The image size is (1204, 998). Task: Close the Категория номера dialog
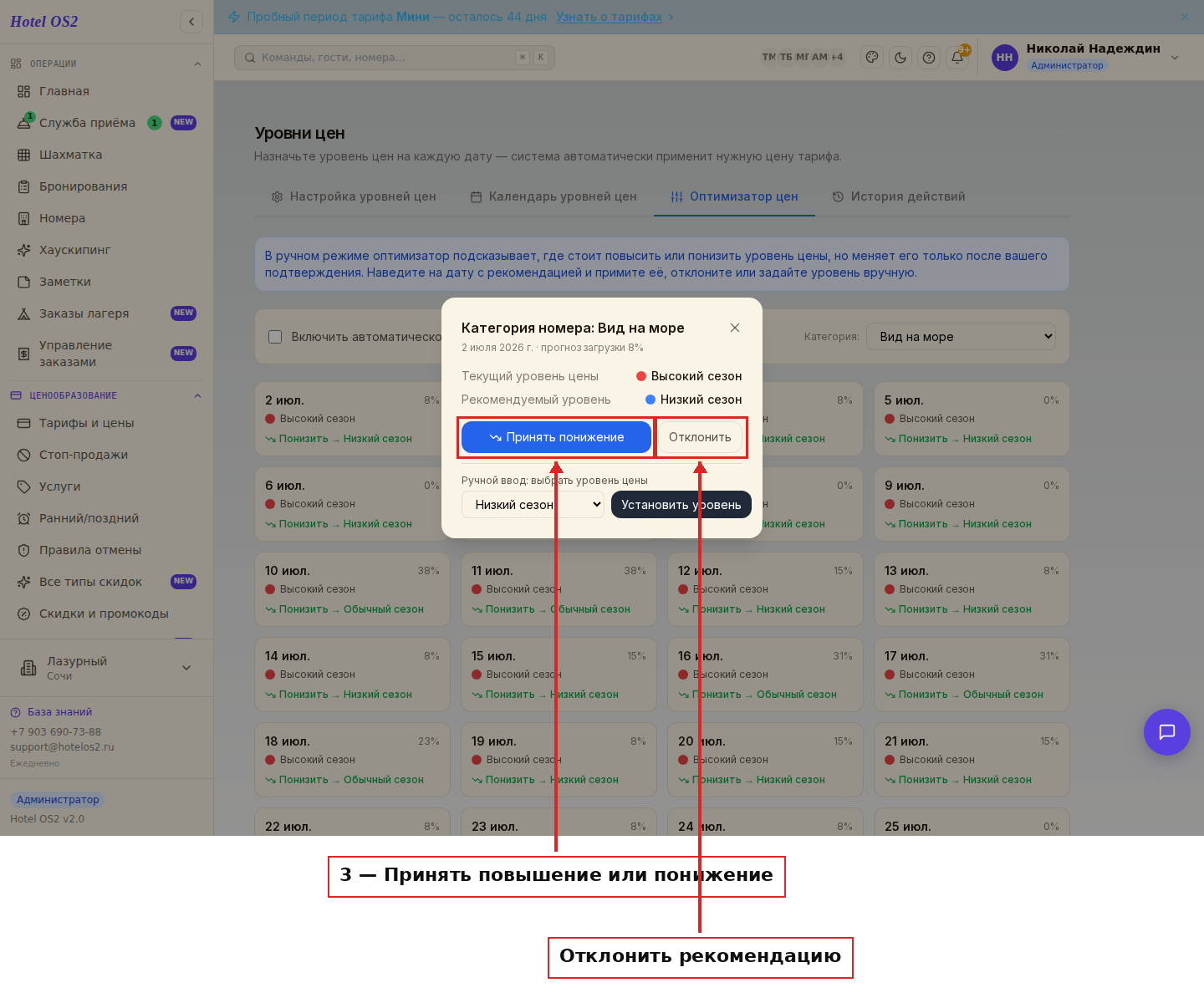point(735,328)
